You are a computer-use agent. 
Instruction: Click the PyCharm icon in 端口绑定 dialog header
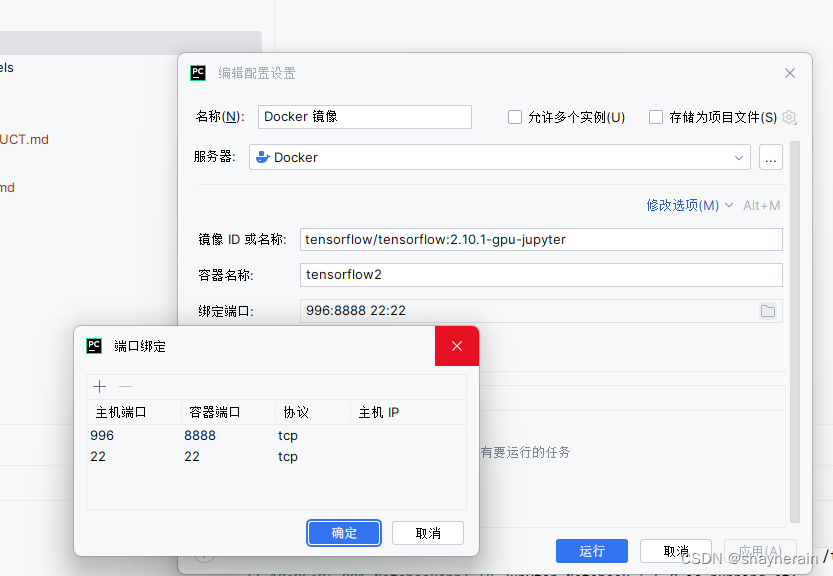click(x=94, y=345)
